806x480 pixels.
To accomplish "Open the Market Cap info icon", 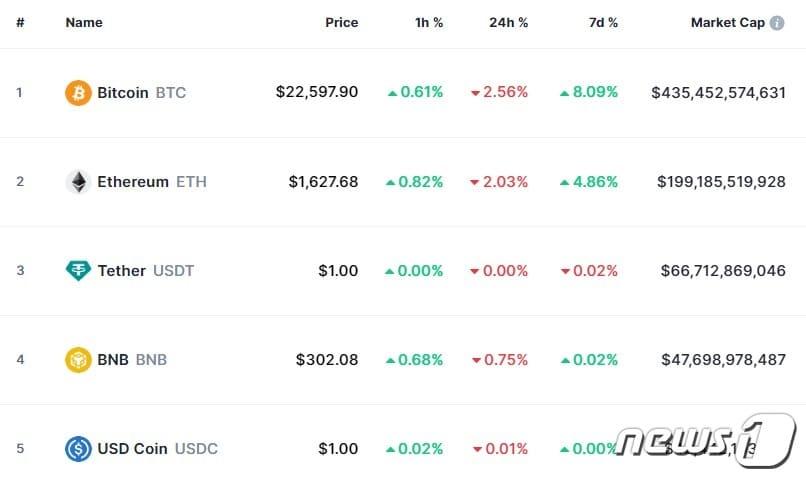I will pyautogui.click(x=777, y=23).
